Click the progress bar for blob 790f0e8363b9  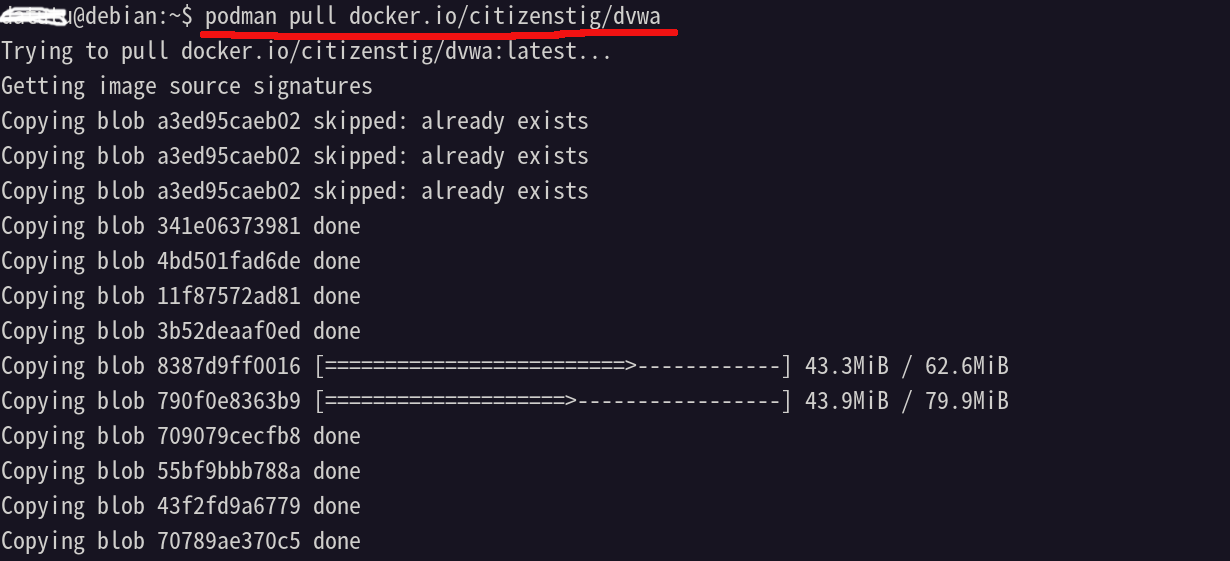point(553,401)
